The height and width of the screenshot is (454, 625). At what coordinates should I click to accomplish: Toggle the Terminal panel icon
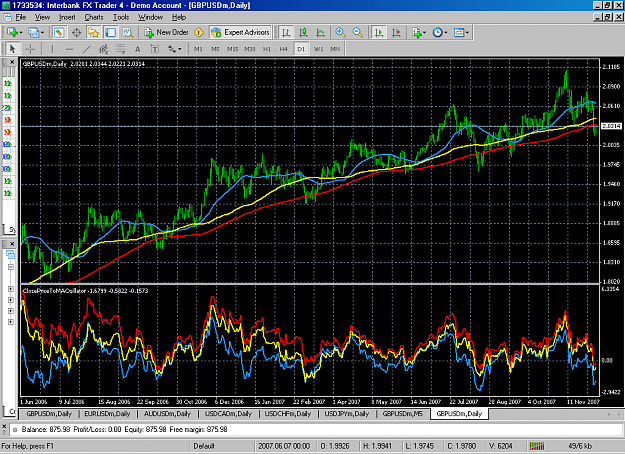pyautogui.click(x=110, y=33)
